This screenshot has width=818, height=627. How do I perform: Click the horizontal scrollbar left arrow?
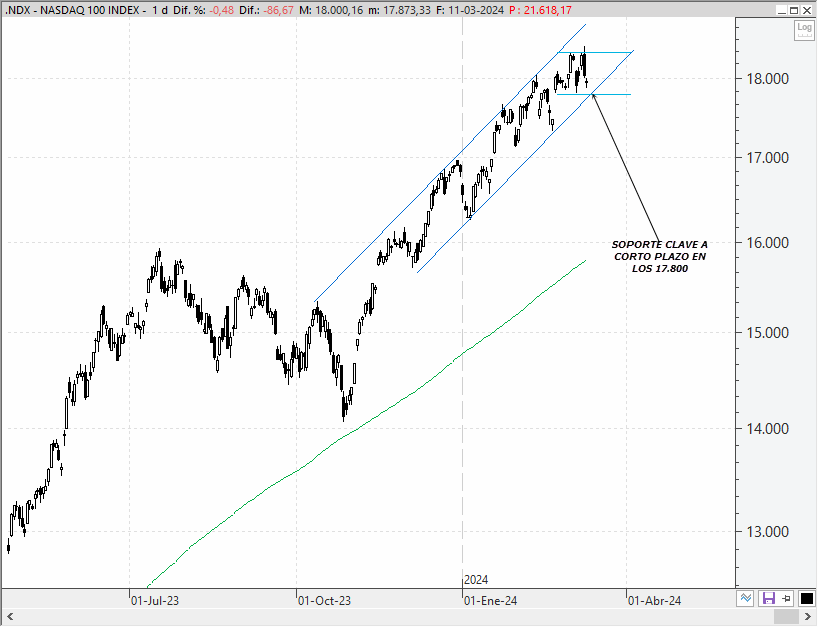tap(9, 617)
